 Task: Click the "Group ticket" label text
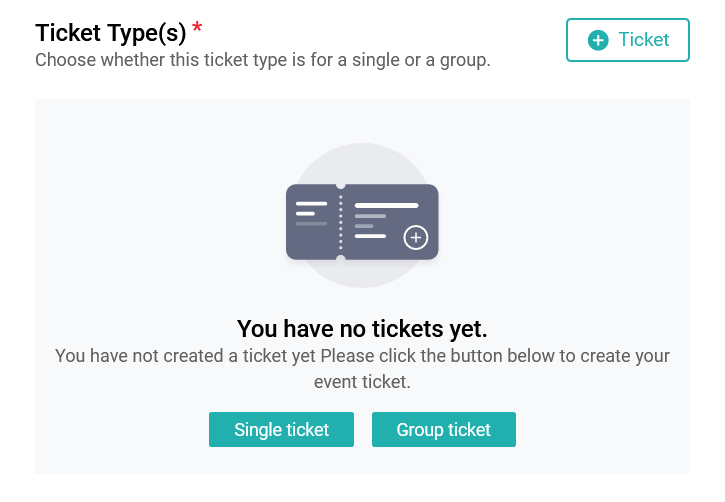tap(443, 430)
